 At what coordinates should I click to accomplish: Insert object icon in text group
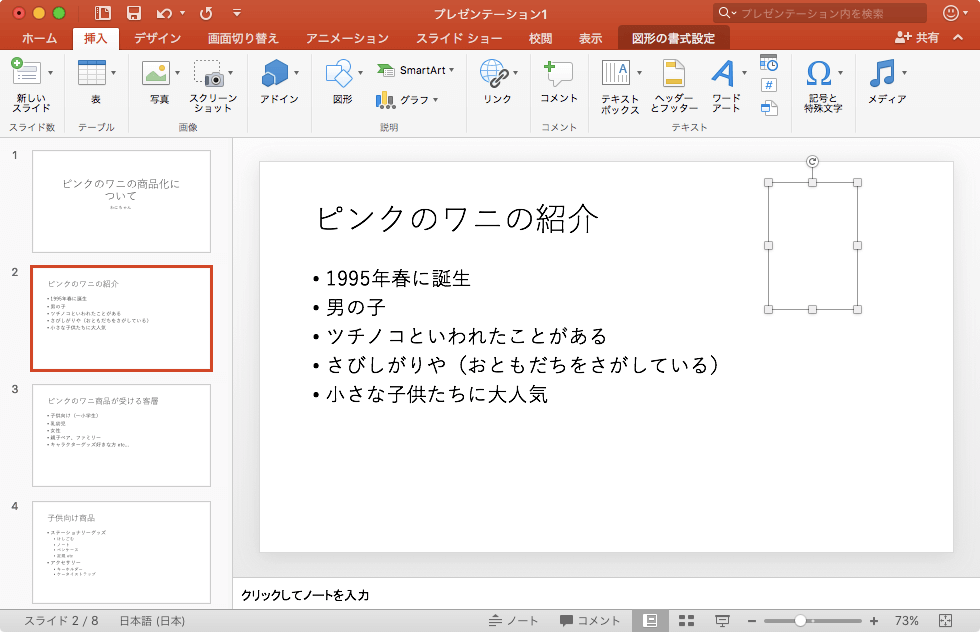point(769,108)
